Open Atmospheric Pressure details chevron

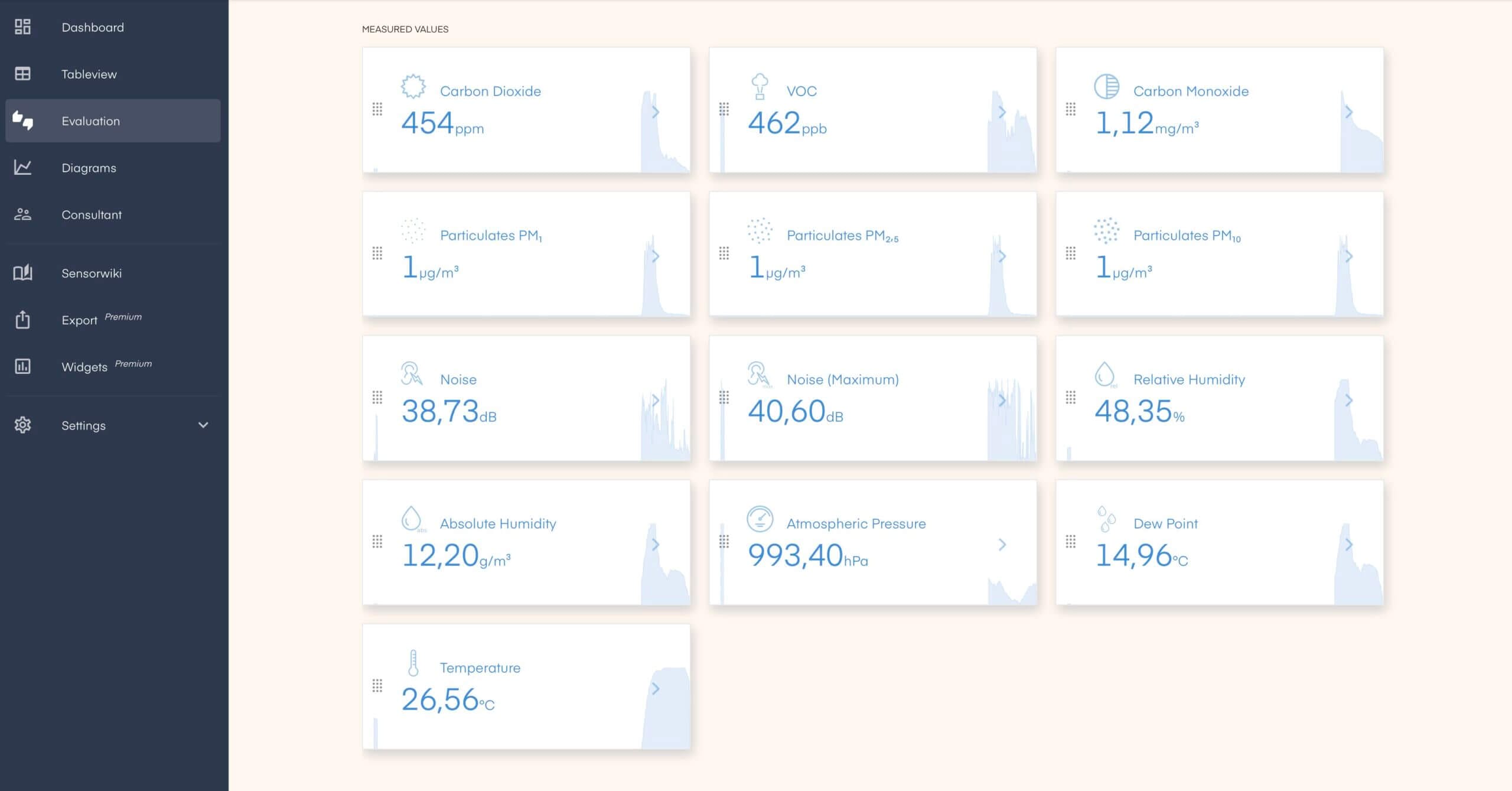tap(1002, 545)
